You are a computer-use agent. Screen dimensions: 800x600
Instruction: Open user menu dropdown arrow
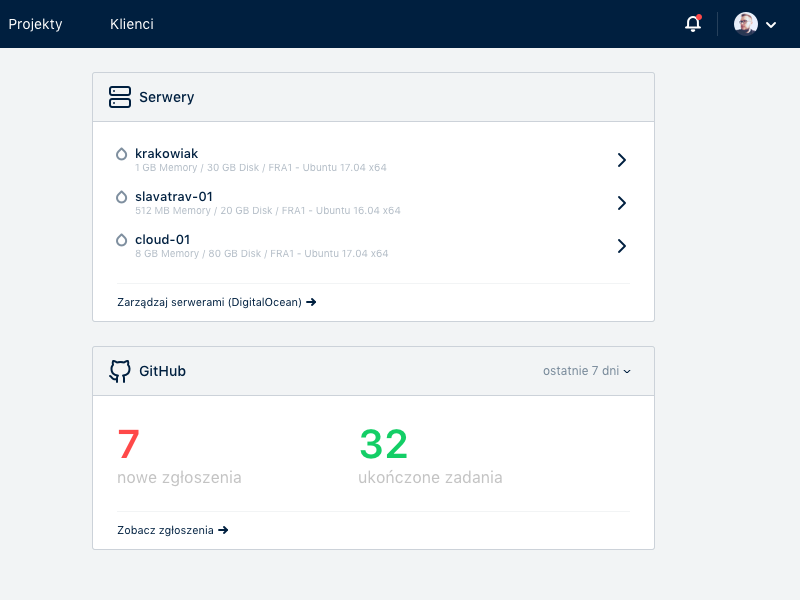pyautogui.click(x=771, y=25)
